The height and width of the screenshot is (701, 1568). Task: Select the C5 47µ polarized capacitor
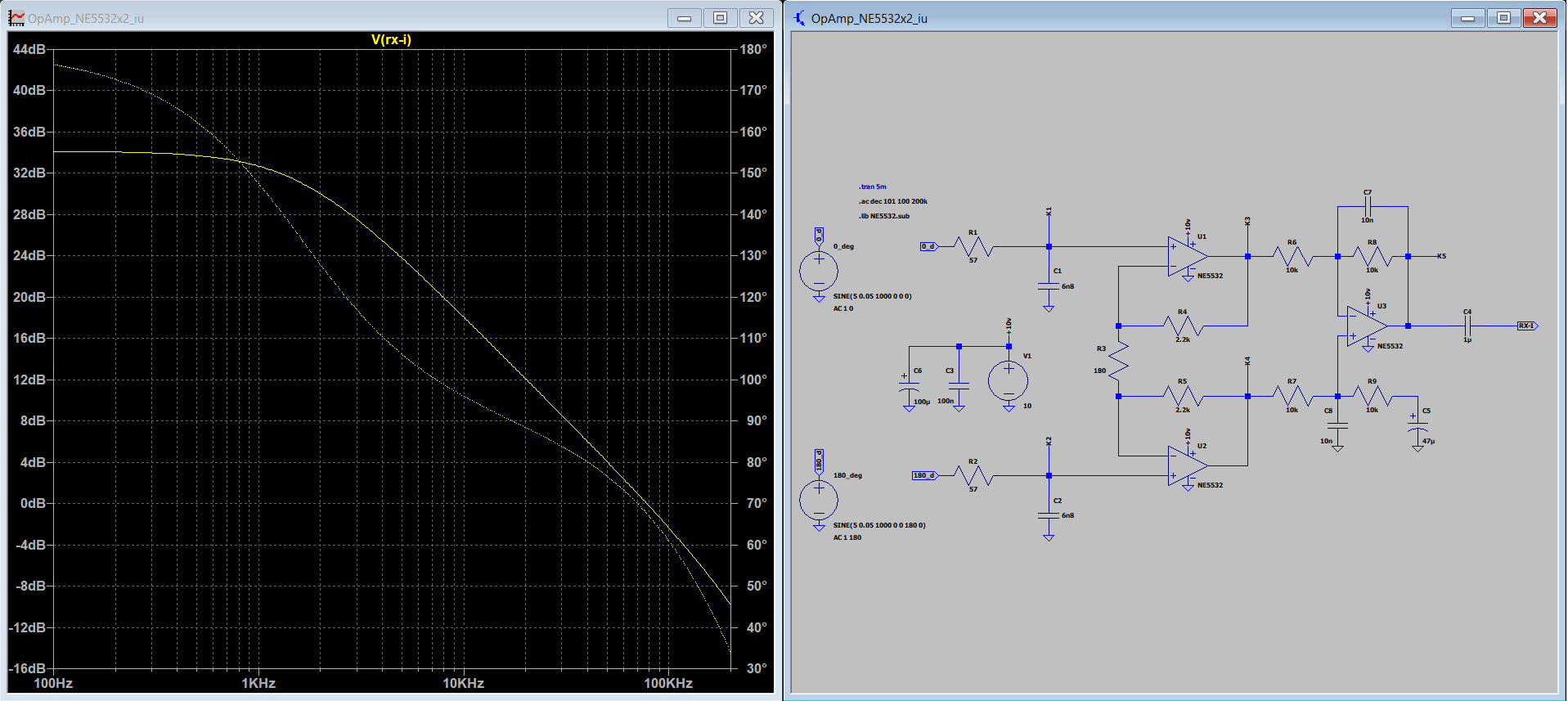click(x=1417, y=427)
